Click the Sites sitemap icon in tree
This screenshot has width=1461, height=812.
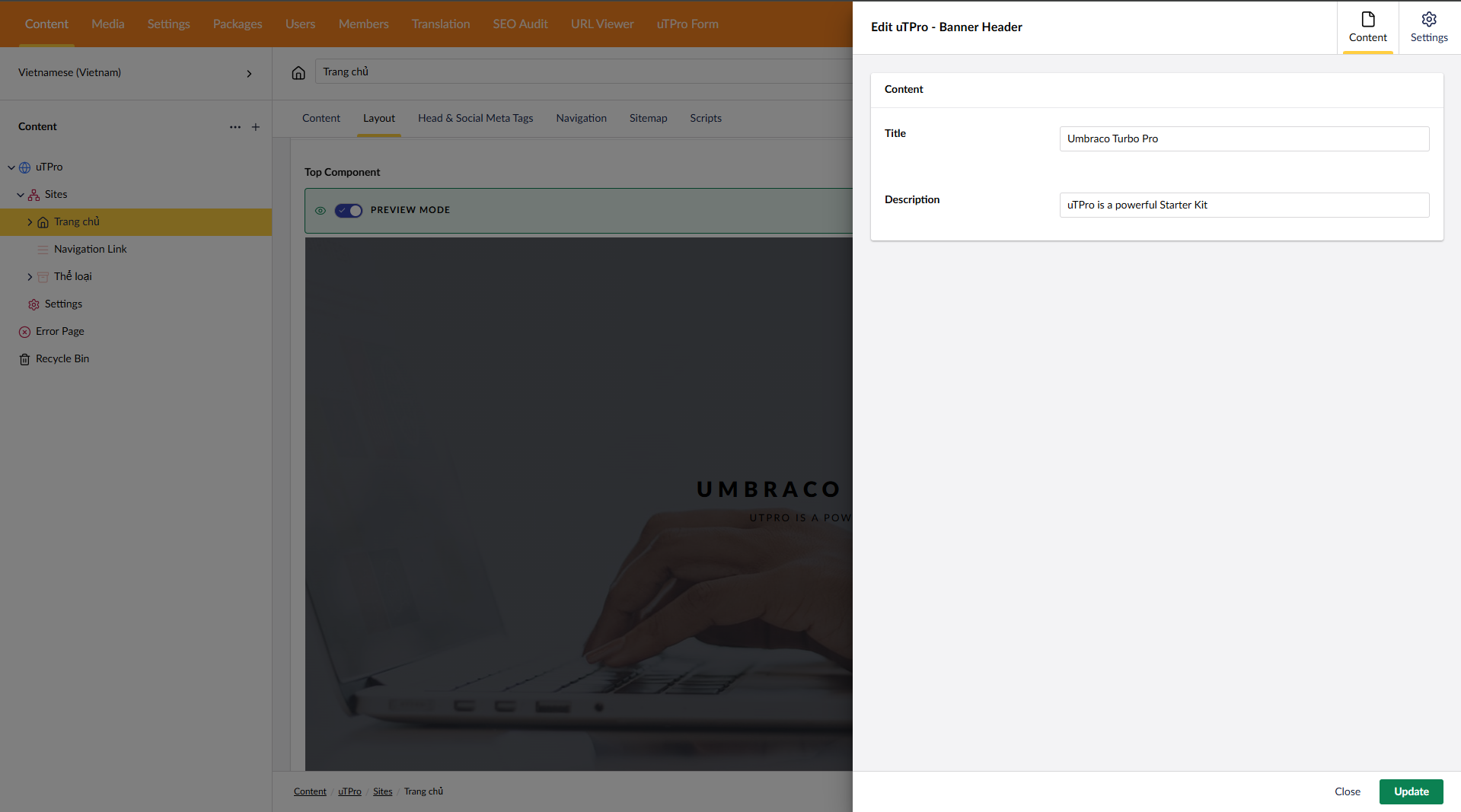point(33,195)
